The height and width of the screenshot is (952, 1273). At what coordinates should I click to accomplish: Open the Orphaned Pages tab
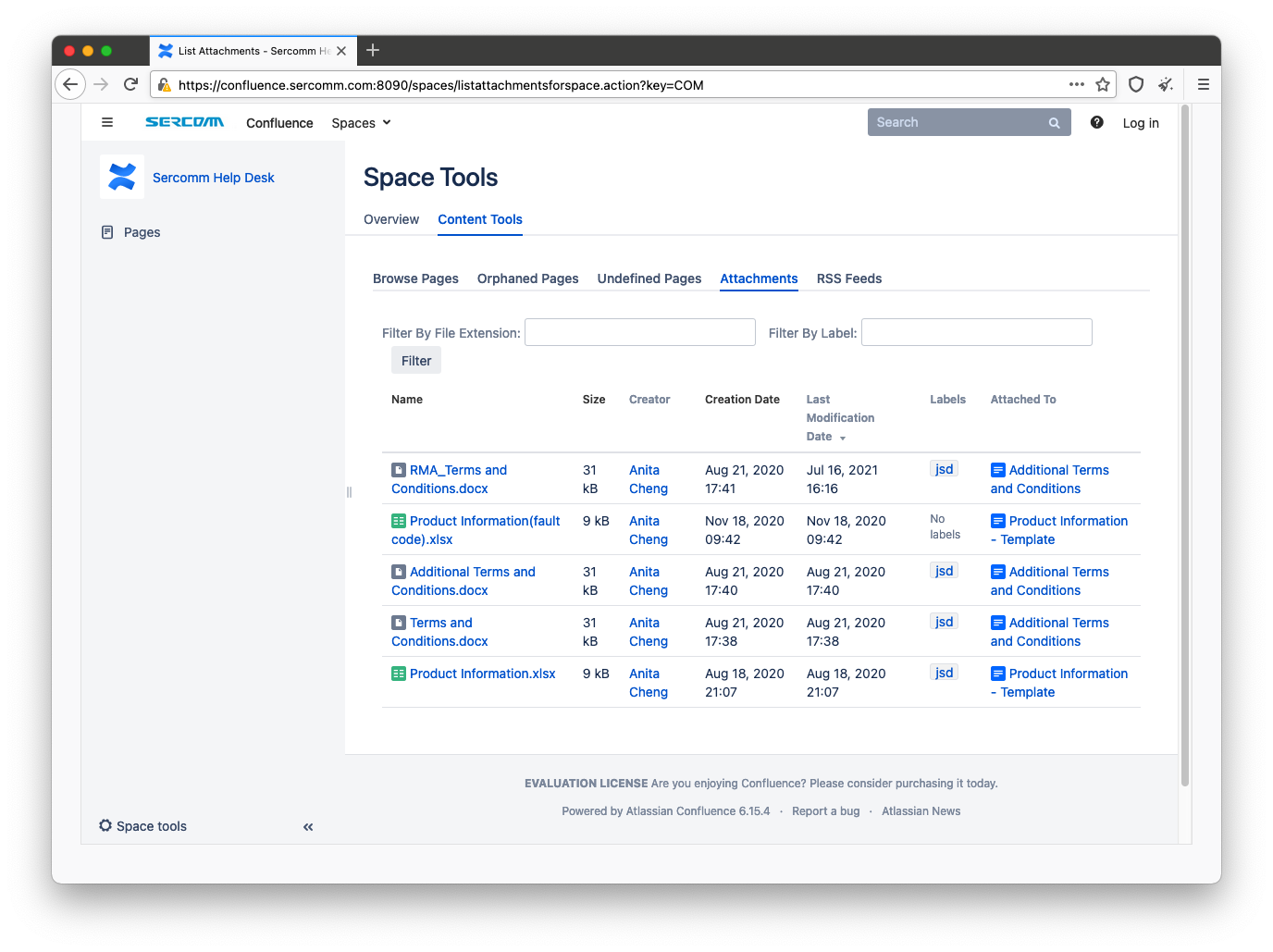(x=527, y=278)
